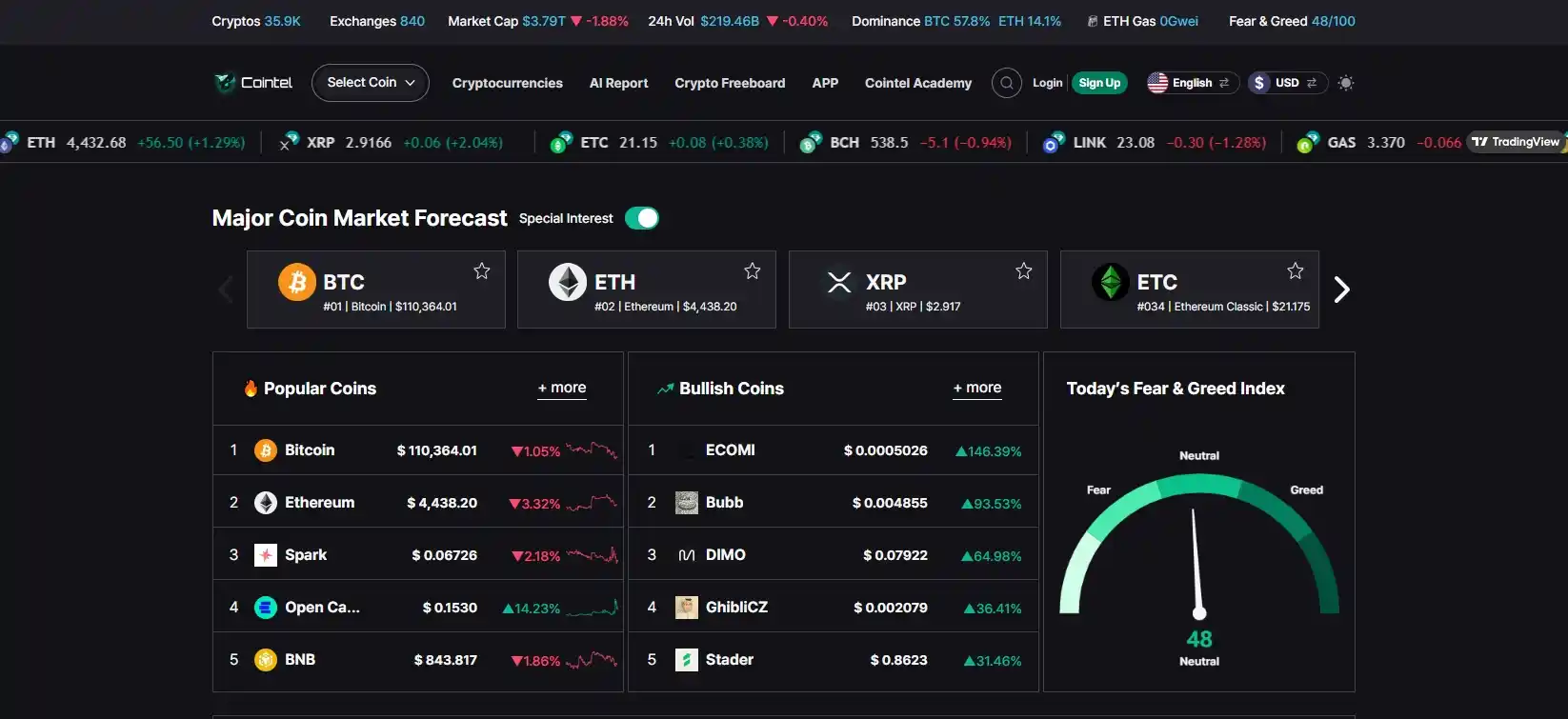The height and width of the screenshot is (719, 1568).
Task: Open Crypto Freeboard menu item
Action: click(x=731, y=83)
